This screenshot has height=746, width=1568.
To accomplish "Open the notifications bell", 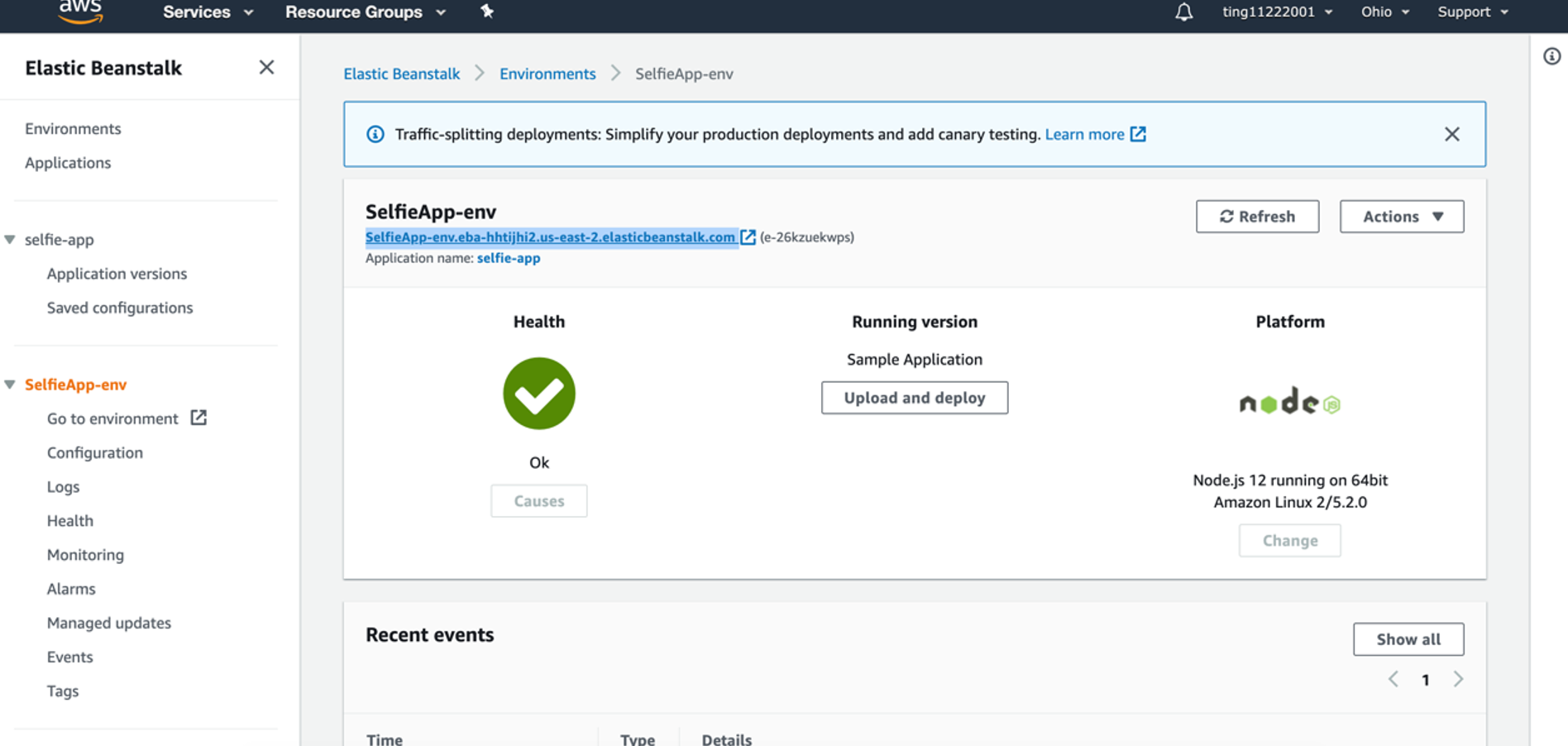I will [1183, 12].
